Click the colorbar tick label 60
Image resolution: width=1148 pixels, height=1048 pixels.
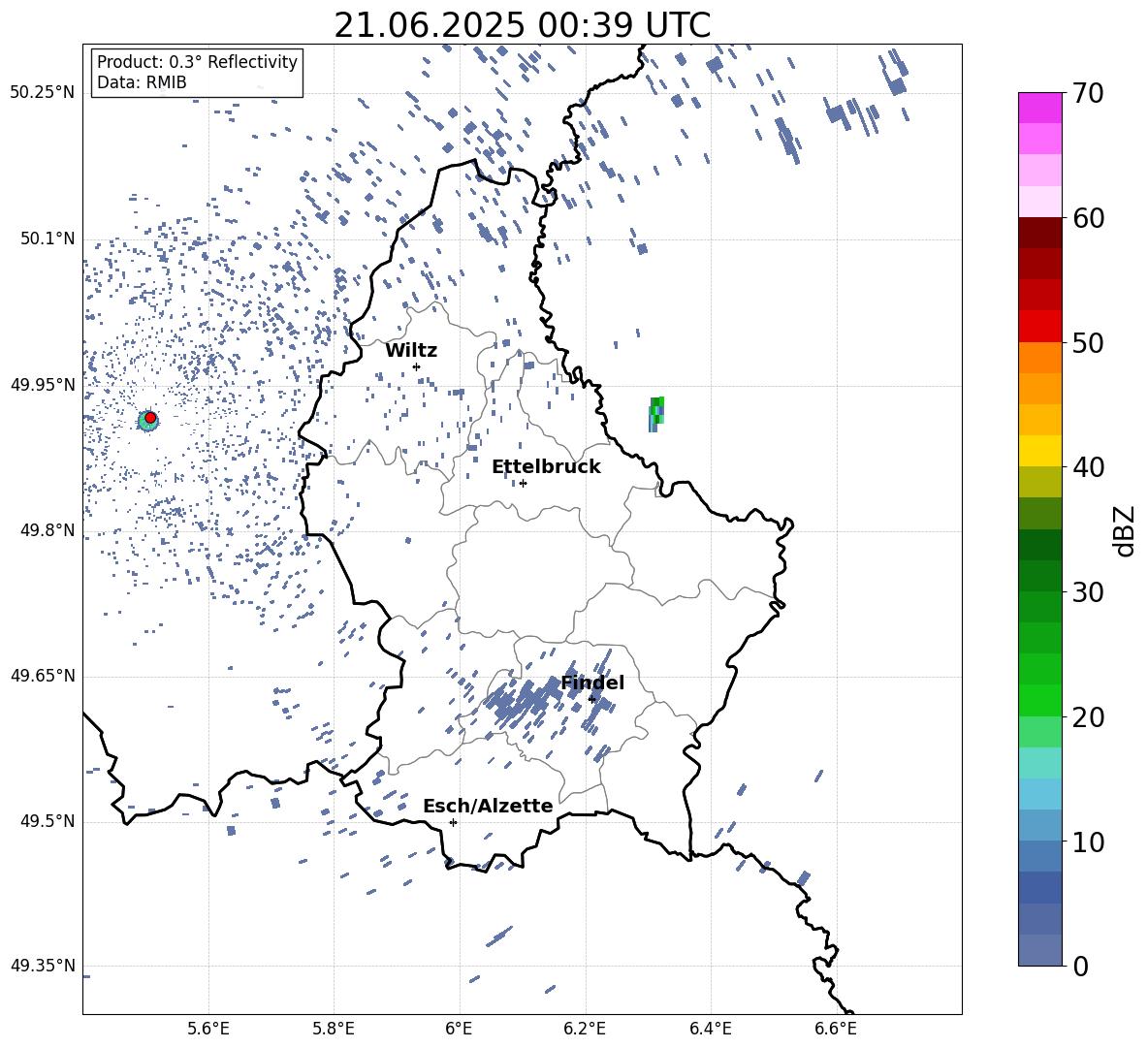click(1088, 218)
